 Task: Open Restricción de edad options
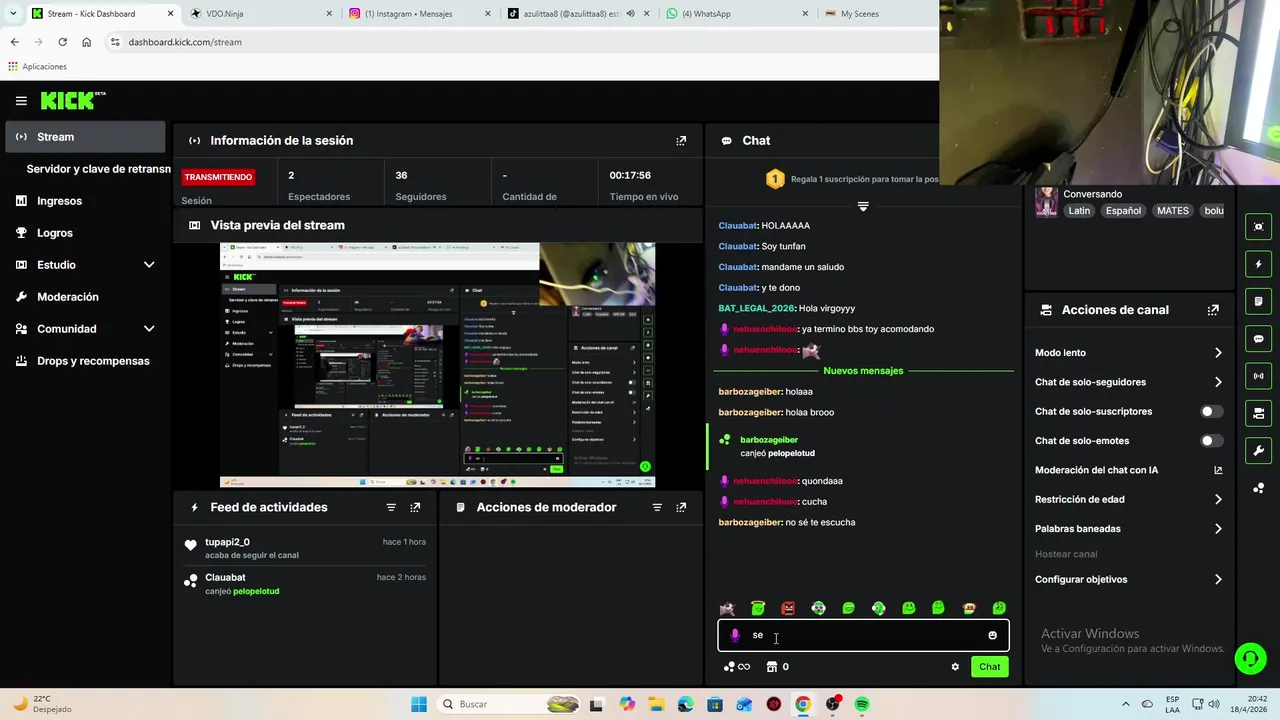point(1128,499)
